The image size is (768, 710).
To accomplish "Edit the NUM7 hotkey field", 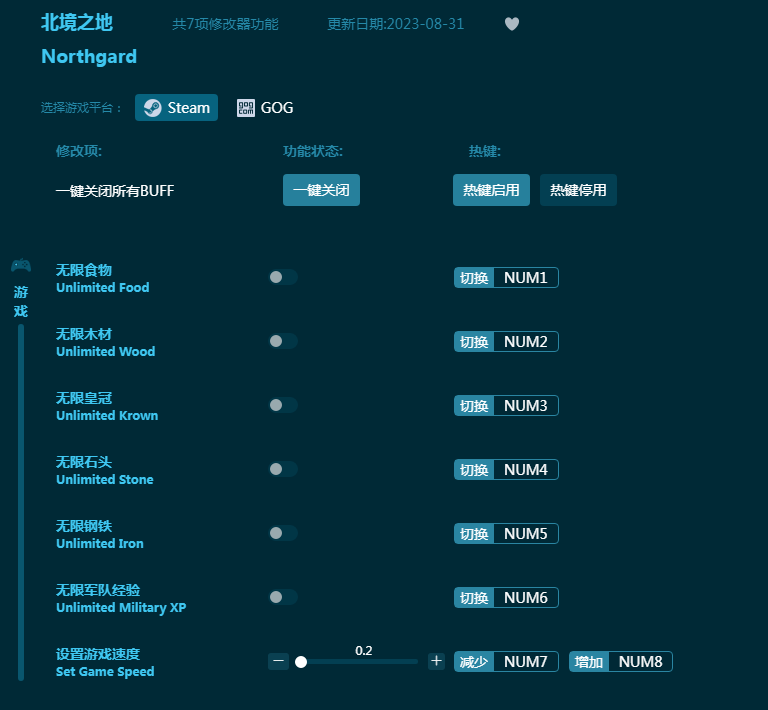I will coord(526,662).
